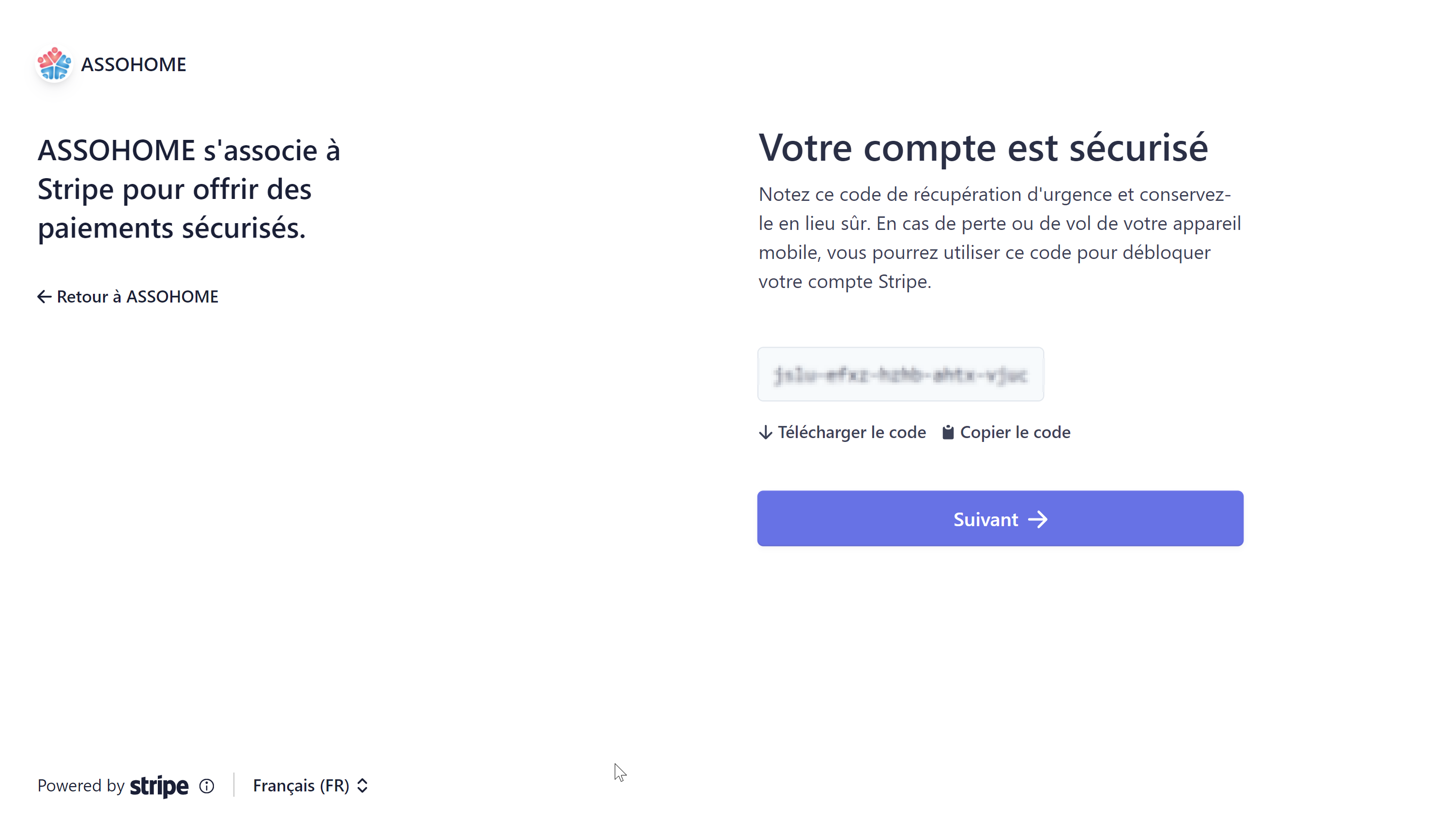The height and width of the screenshot is (819, 1456).
Task: Click the Votre compte est sécurisé heading
Action: pyautogui.click(x=983, y=148)
